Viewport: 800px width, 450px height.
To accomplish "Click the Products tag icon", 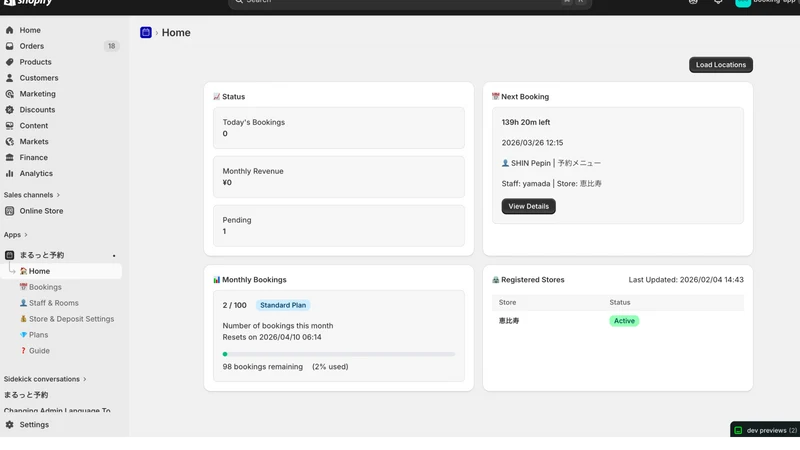I will coord(9,62).
